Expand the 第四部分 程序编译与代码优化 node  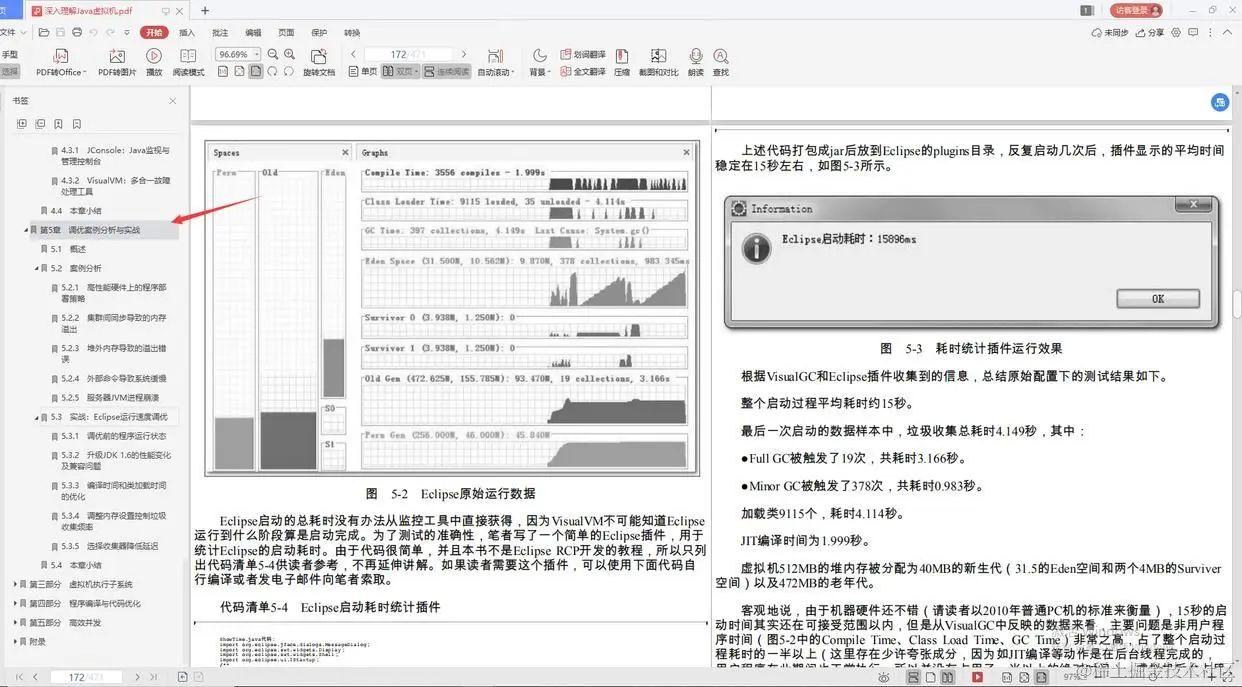pyautogui.click(x=15, y=603)
